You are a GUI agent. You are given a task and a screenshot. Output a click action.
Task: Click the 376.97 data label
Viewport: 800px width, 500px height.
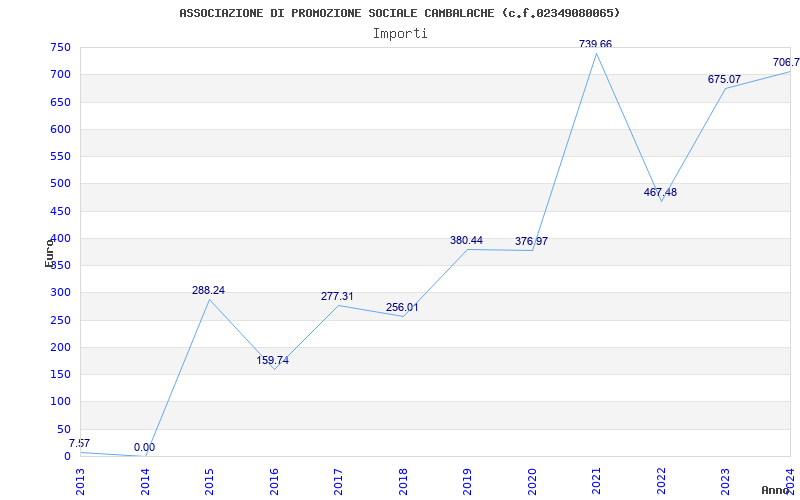(x=531, y=241)
